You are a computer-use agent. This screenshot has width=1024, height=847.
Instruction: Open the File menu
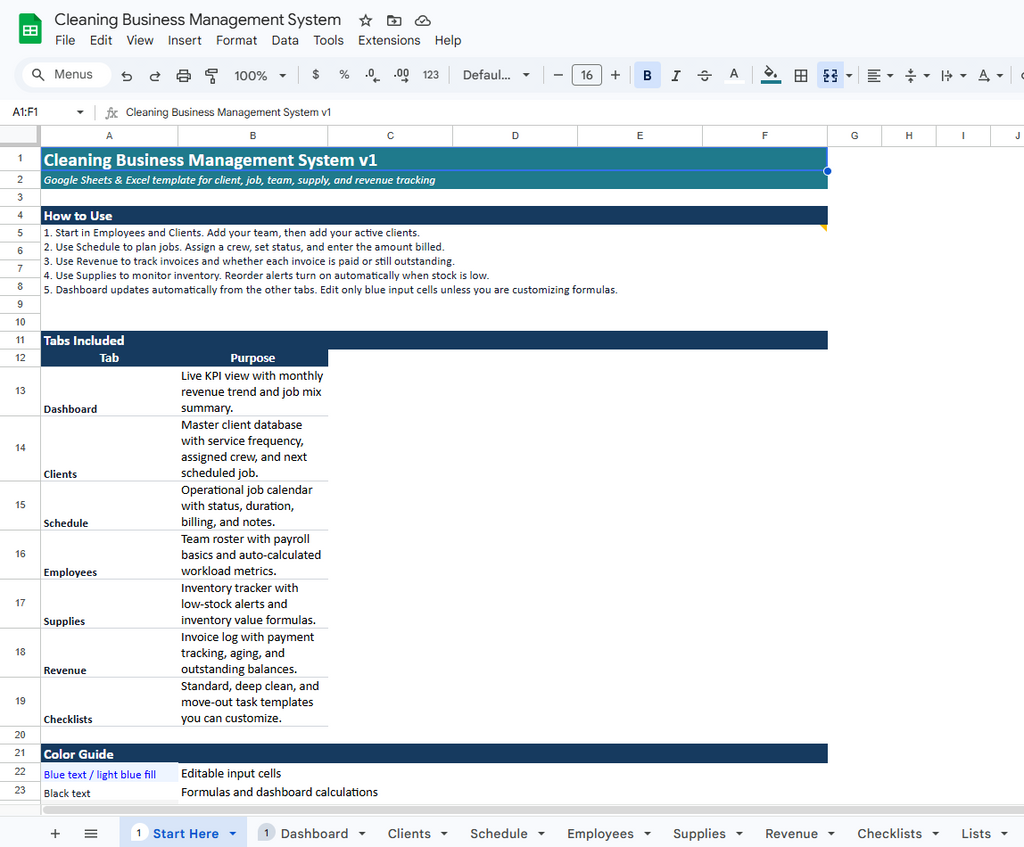65,40
